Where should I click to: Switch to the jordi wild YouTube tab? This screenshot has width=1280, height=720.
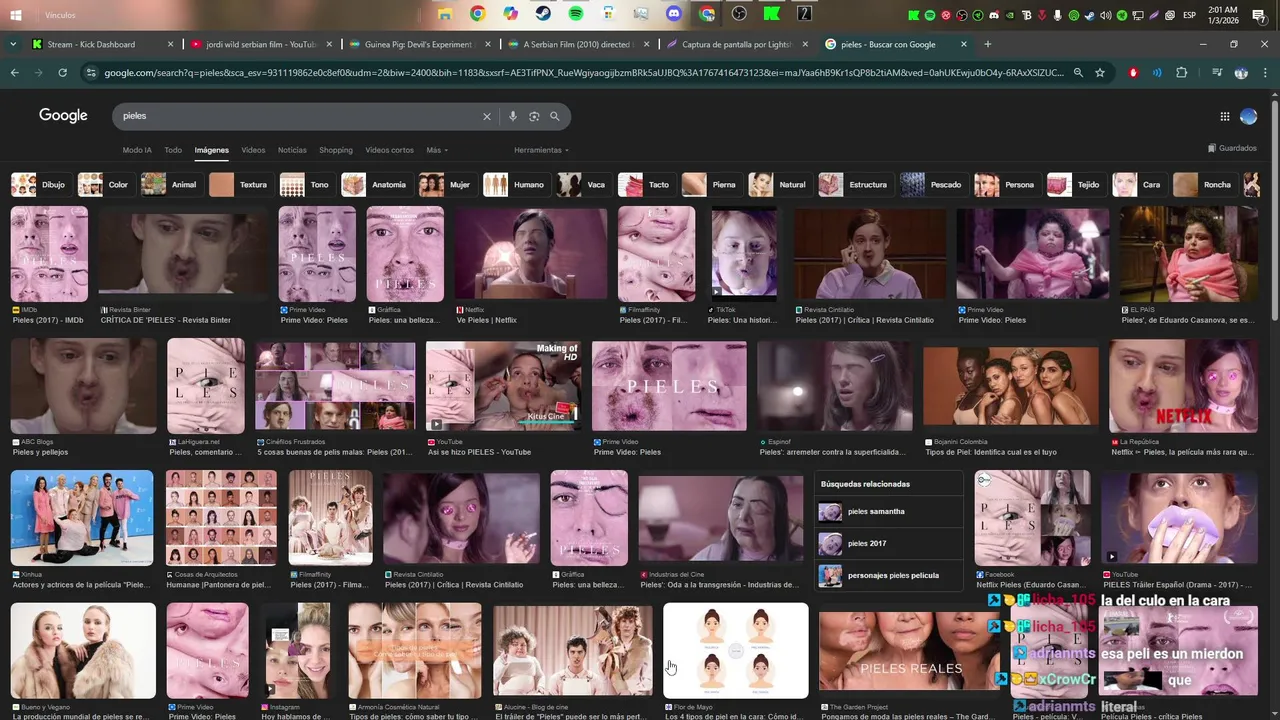[x=262, y=44]
